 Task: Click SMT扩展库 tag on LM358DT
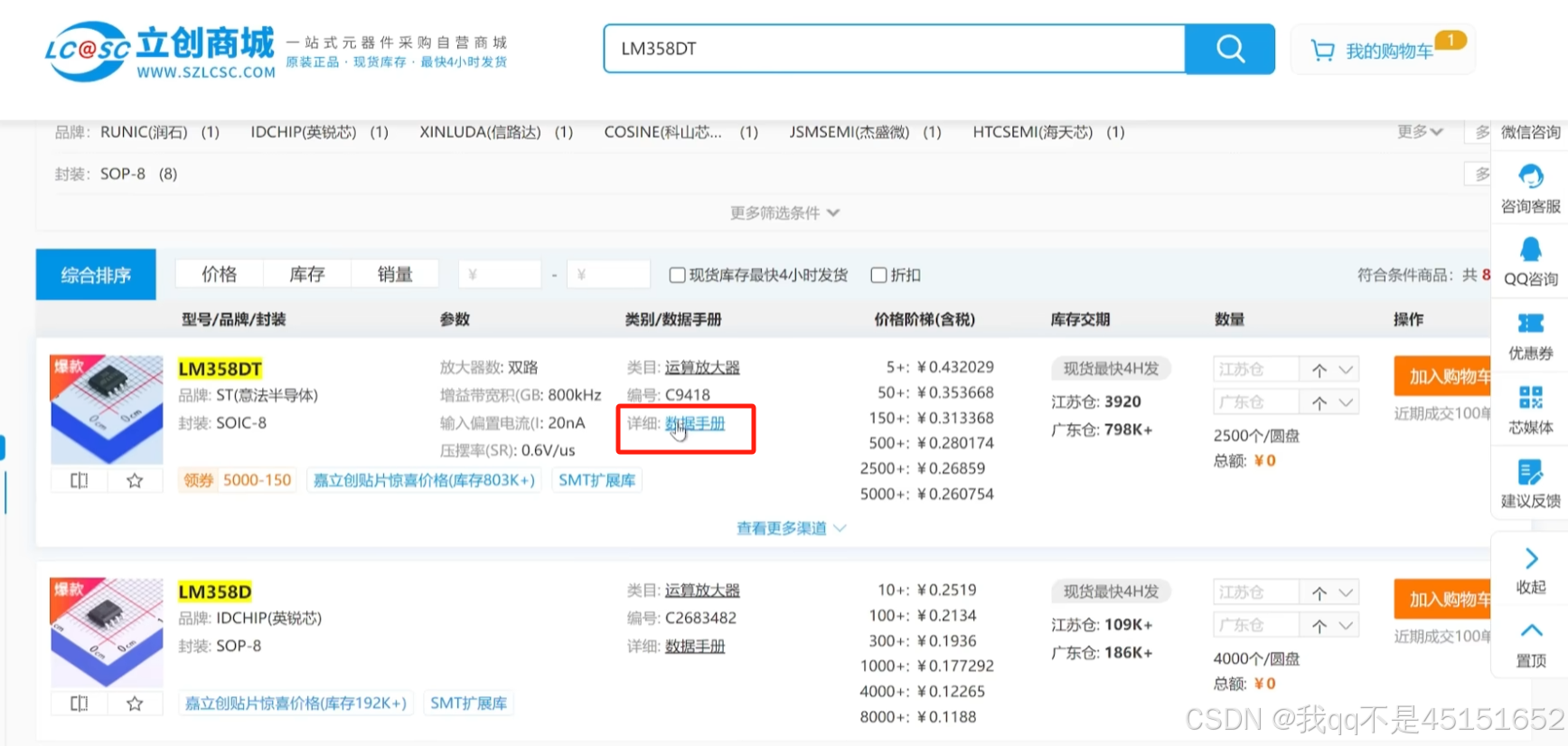(x=596, y=480)
